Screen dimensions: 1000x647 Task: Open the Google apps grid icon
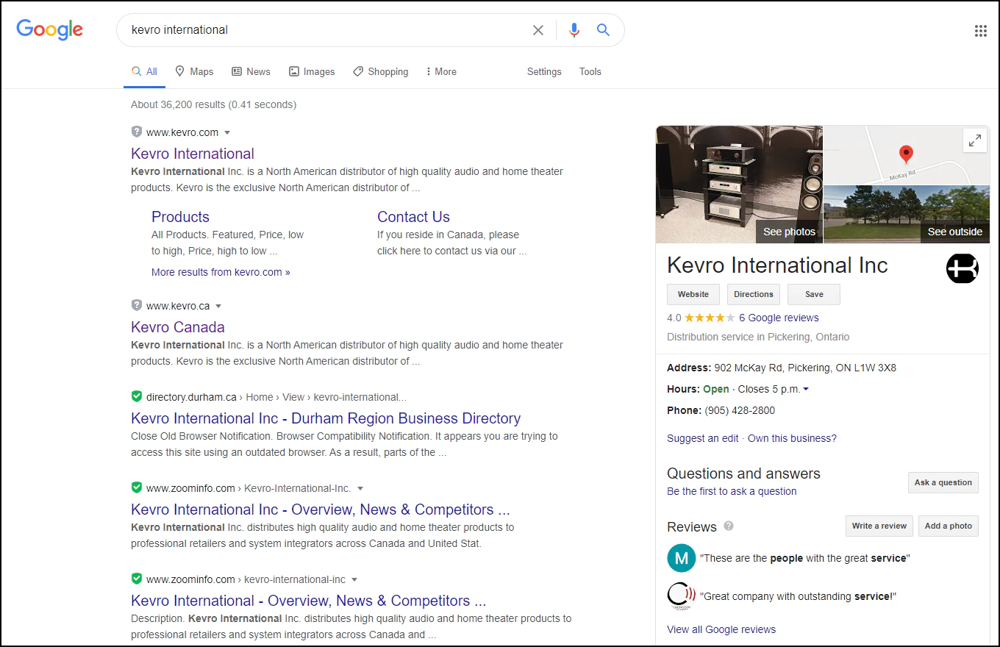pyautogui.click(x=980, y=30)
